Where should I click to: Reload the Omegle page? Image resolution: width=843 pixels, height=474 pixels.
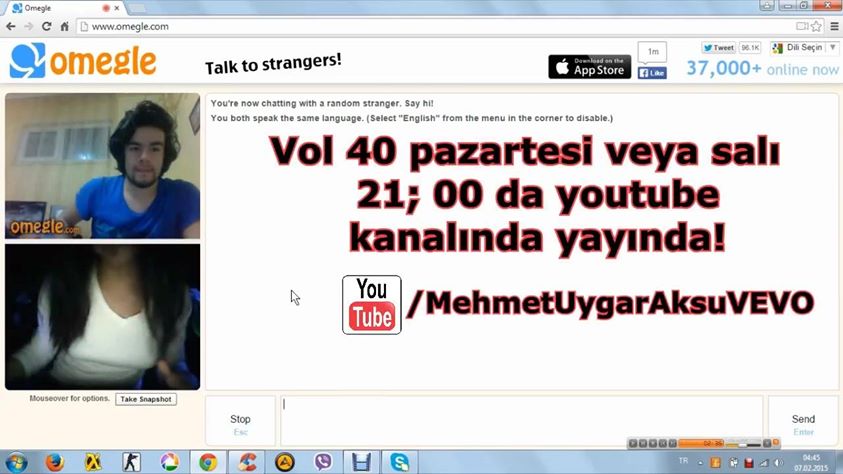click(x=46, y=26)
